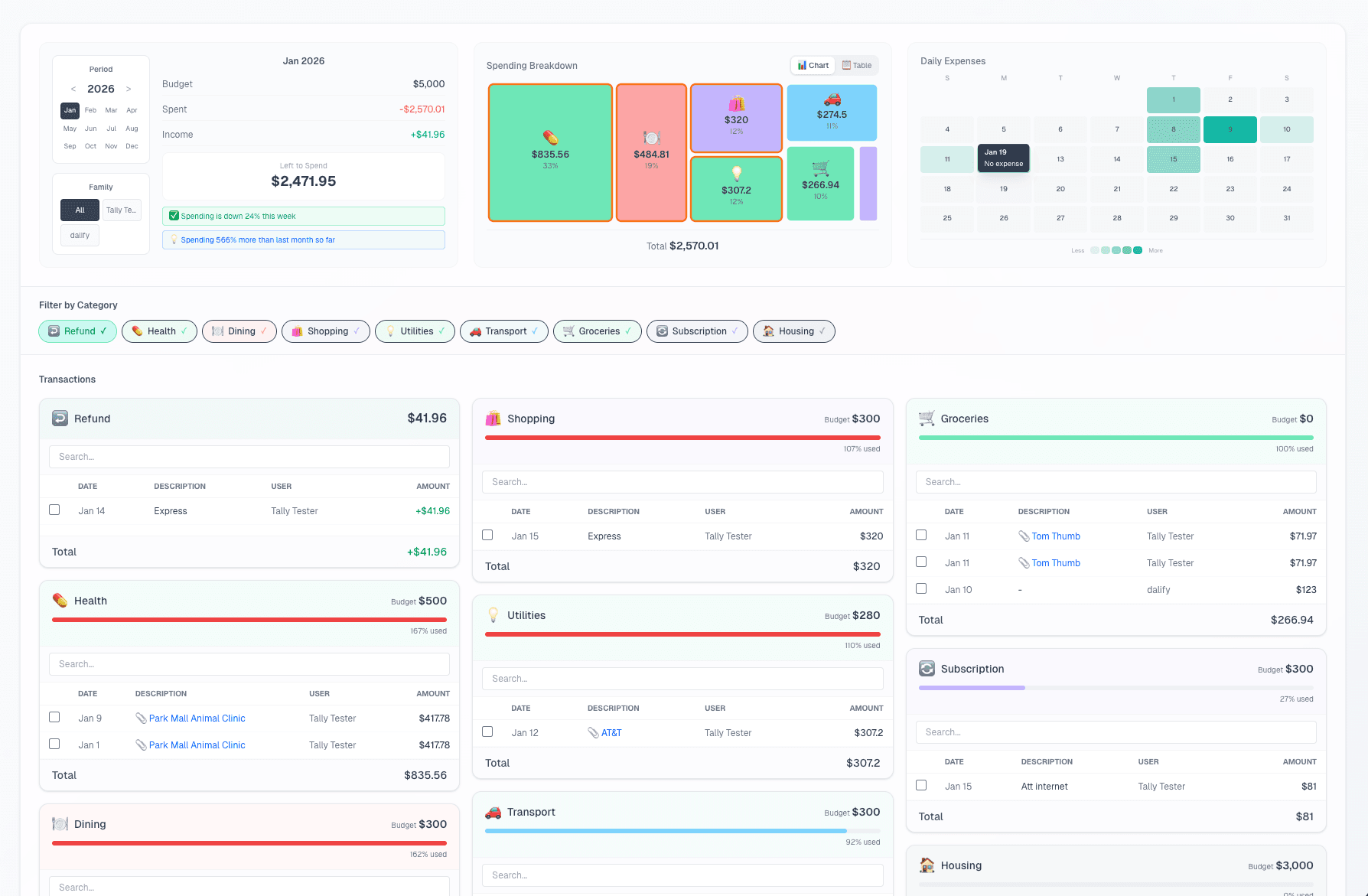
Task: Switch to the Table view tab
Action: (x=856, y=65)
